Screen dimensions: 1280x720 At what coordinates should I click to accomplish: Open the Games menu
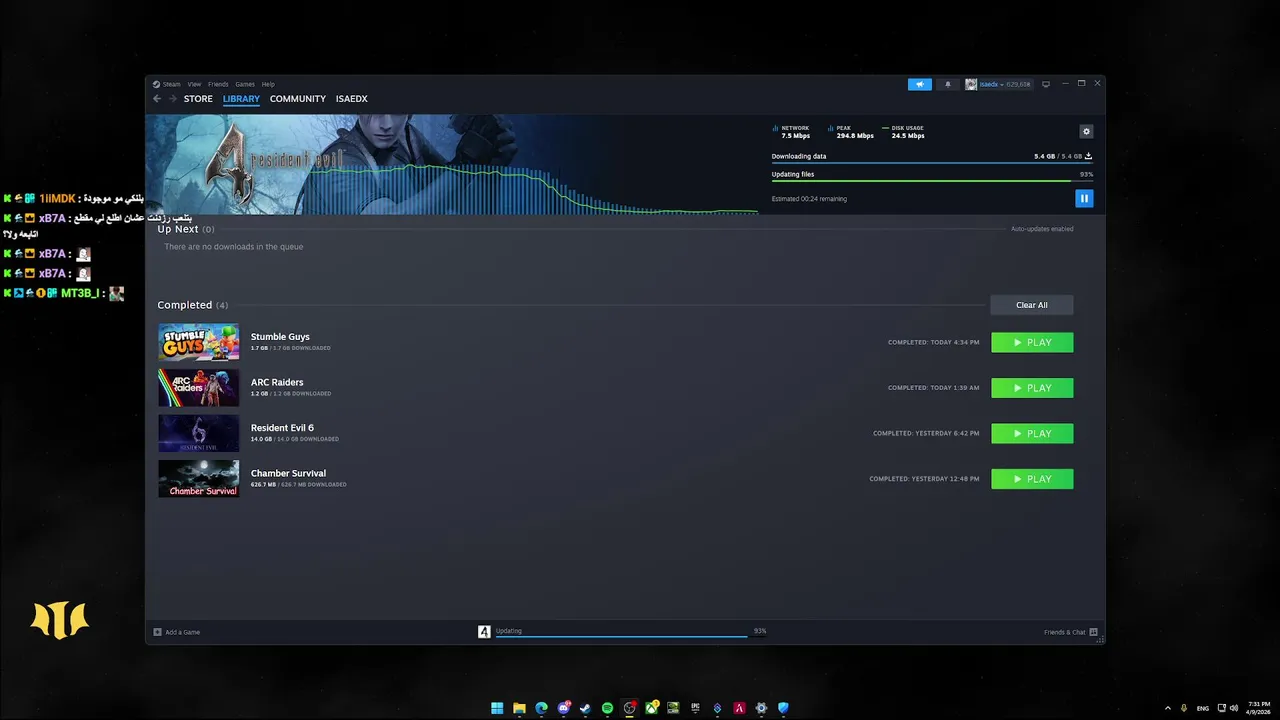245,84
